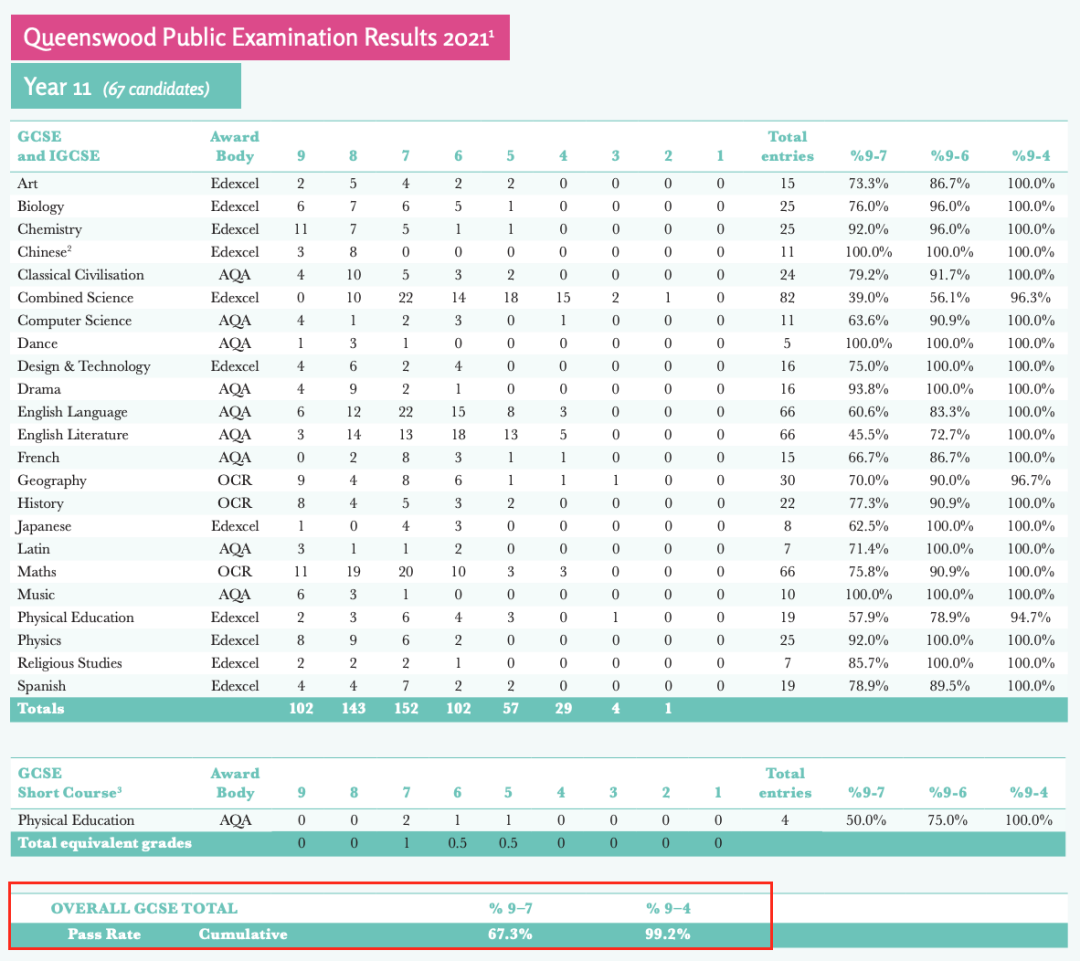Click the "89.5%" value in Spanish row
This screenshot has height=961, width=1080.
[x=950, y=686]
